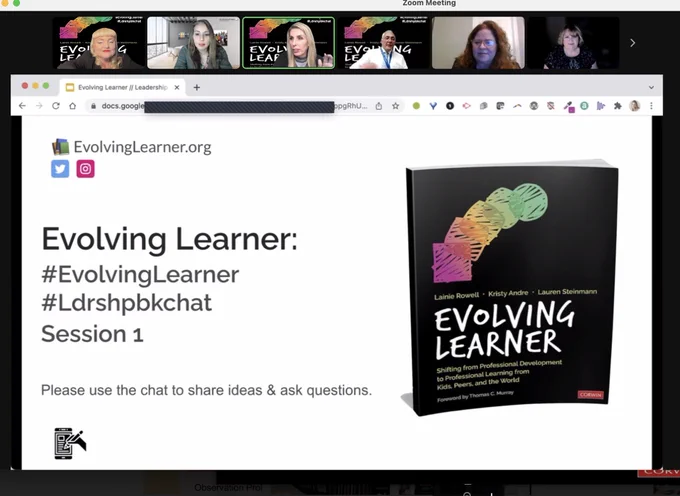Screen dimensions: 680x496
Task: Click the Share icon in address bar
Action: [379, 106]
